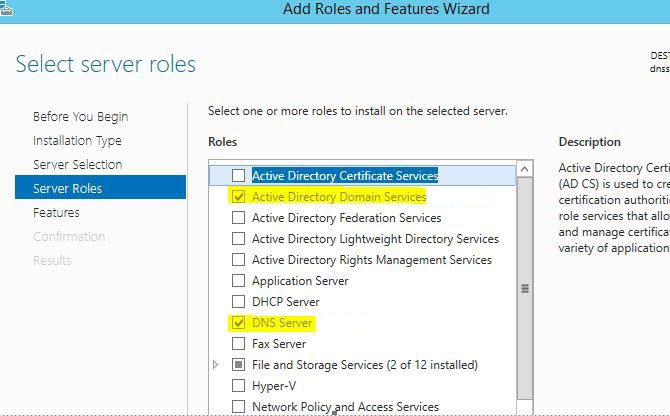This screenshot has height=416, width=670.
Task: Uncheck Active Directory Domain Services checkbox
Action: pos(238,196)
